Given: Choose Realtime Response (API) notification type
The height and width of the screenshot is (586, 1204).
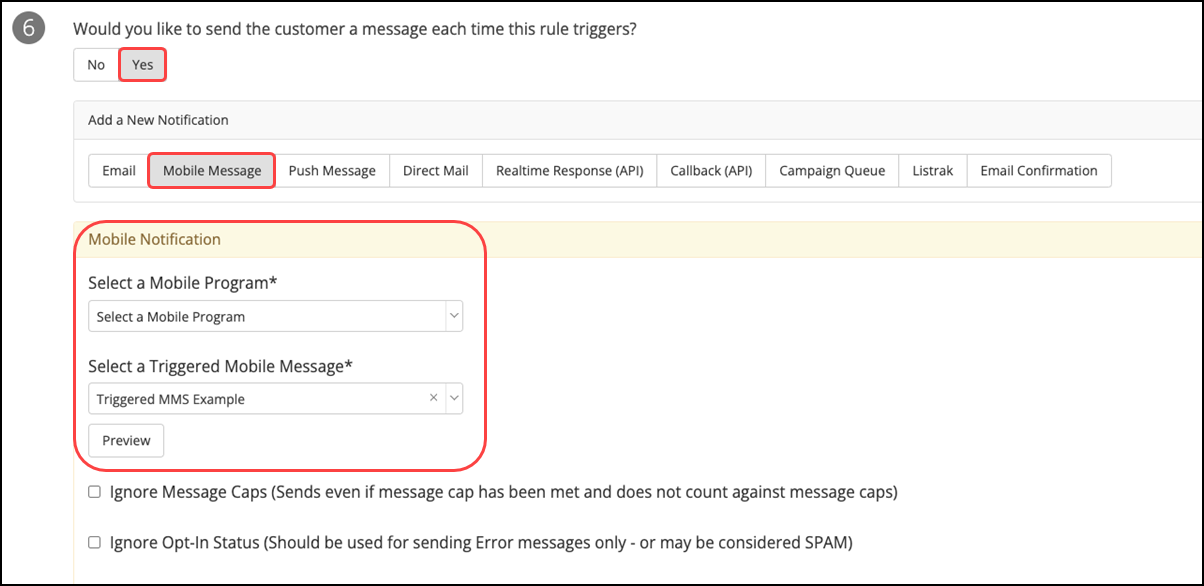Looking at the screenshot, I should coord(570,171).
